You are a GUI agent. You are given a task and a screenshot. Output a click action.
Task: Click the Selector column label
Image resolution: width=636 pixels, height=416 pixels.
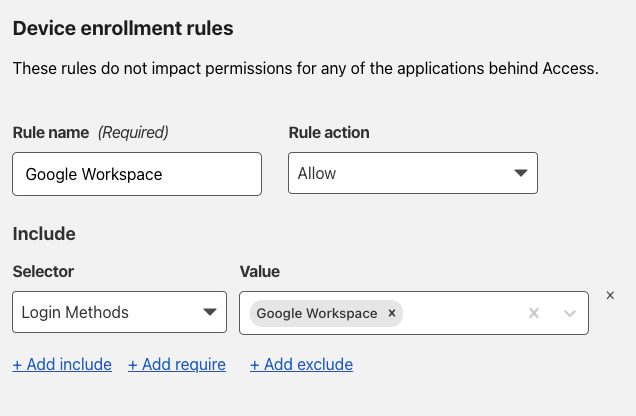point(43,271)
